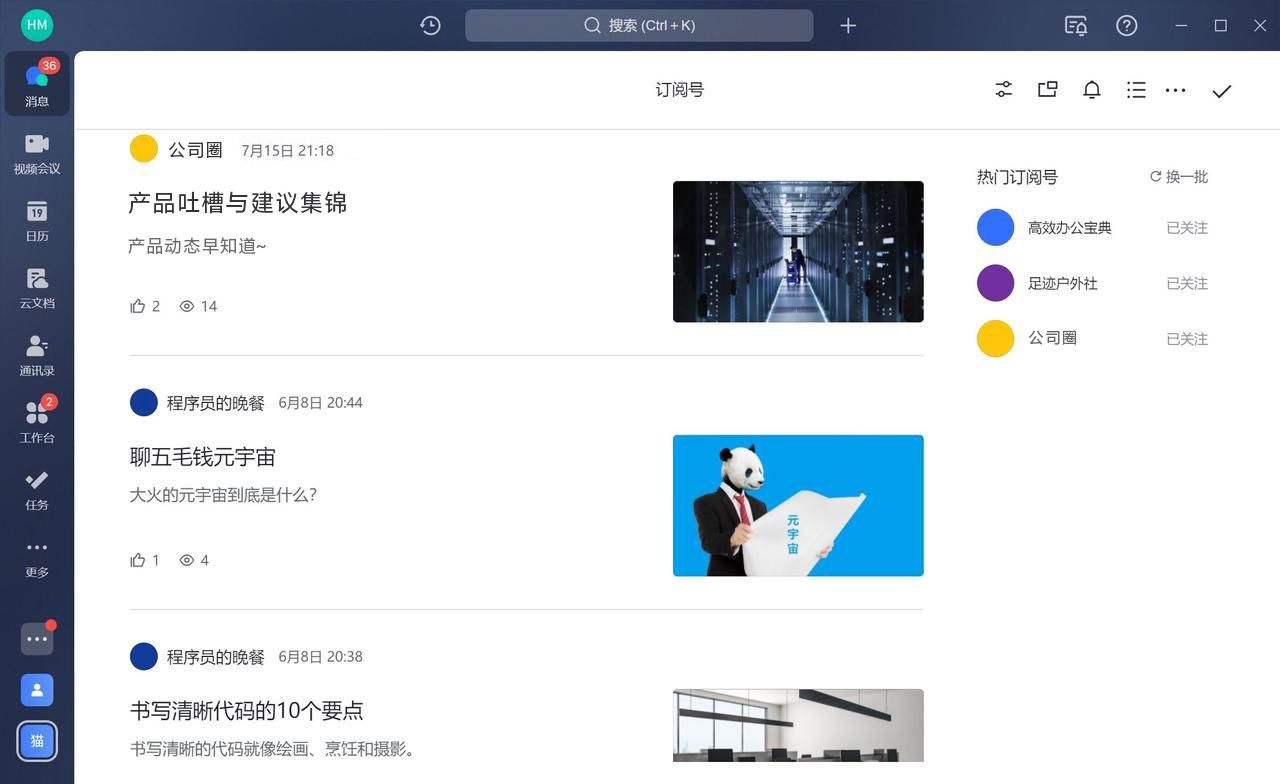Image resolution: width=1280 pixels, height=784 pixels.
Task: Open article 产品吐槽与建议集锦
Action: 238,203
